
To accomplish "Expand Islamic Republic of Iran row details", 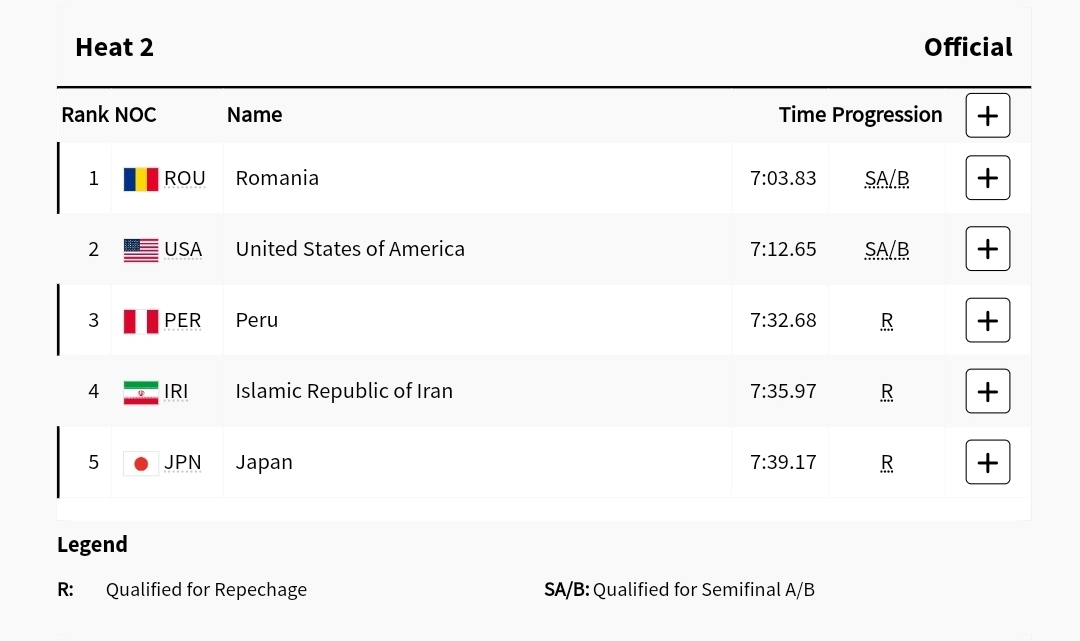I will click(987, 391).
